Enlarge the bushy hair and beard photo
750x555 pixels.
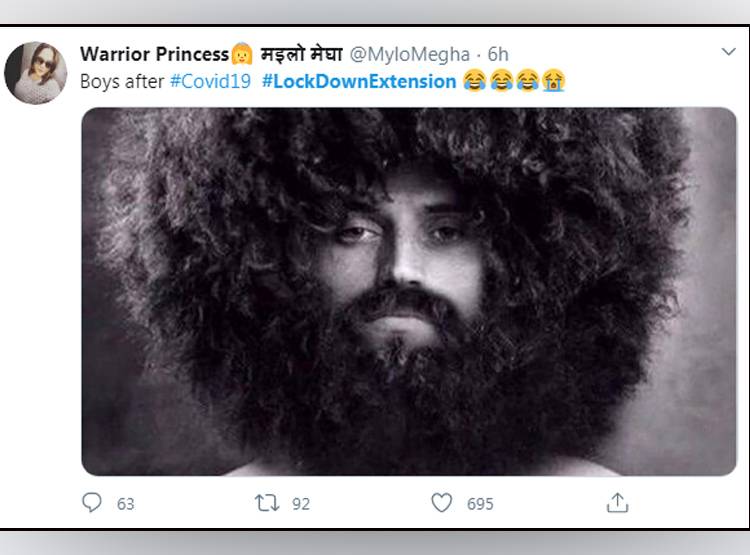(x=408, y=290)
